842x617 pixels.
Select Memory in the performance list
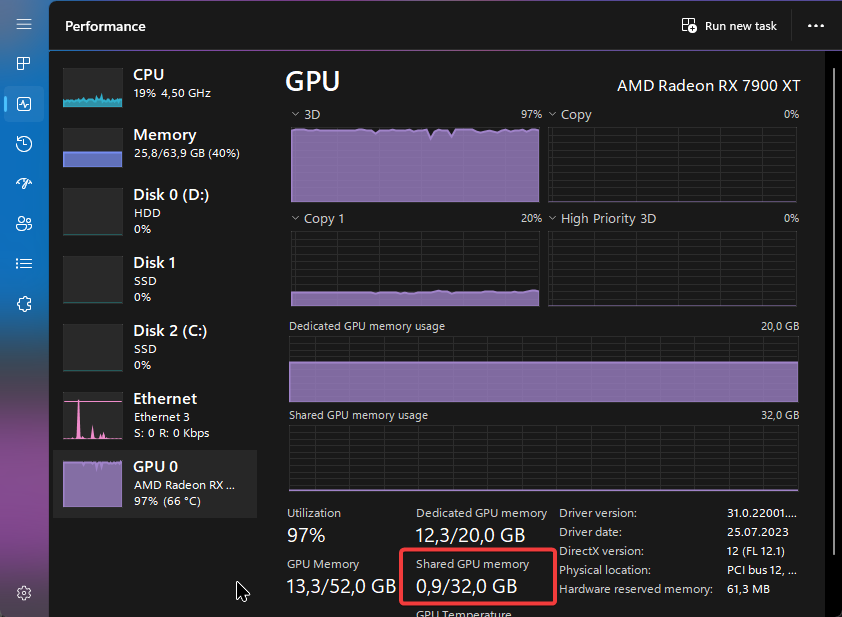[x=155, y=146]
